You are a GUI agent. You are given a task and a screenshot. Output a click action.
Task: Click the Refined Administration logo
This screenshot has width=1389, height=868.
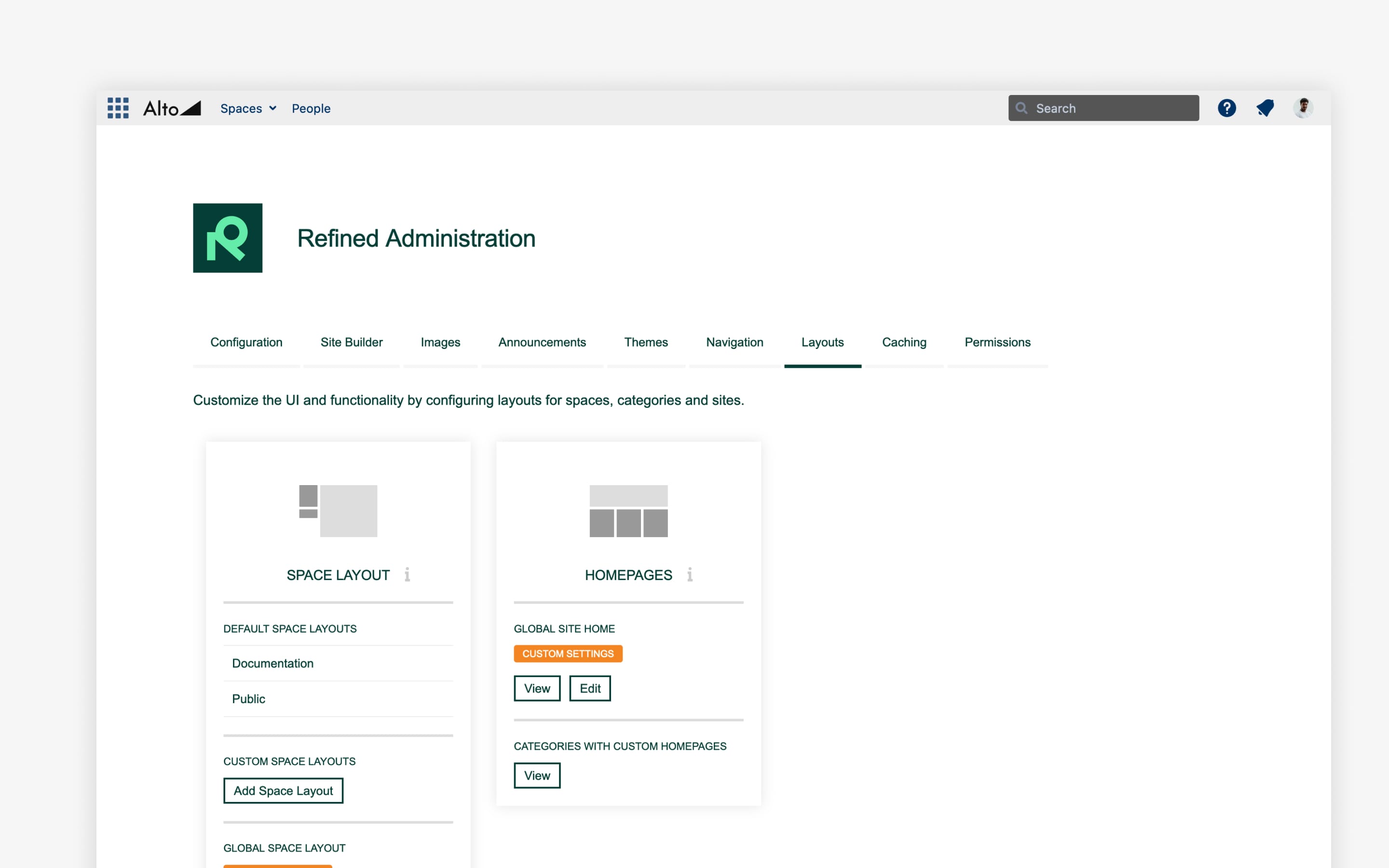pyautogui.click(x=227, y=238)
